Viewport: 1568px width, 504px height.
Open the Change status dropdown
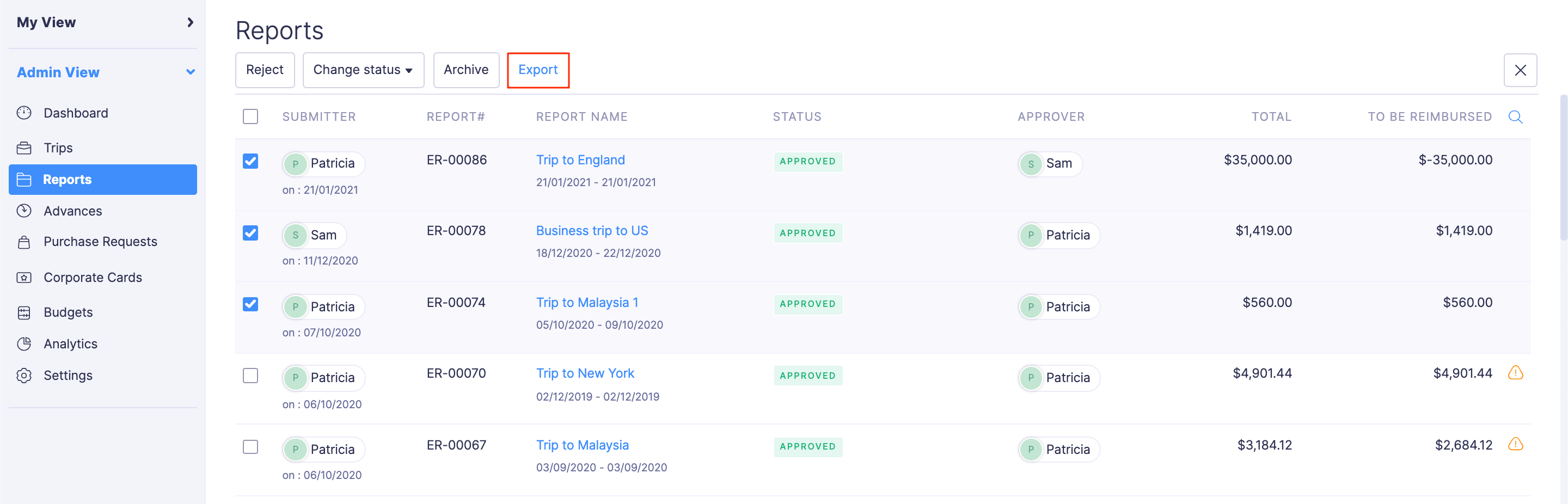(363, 70)
